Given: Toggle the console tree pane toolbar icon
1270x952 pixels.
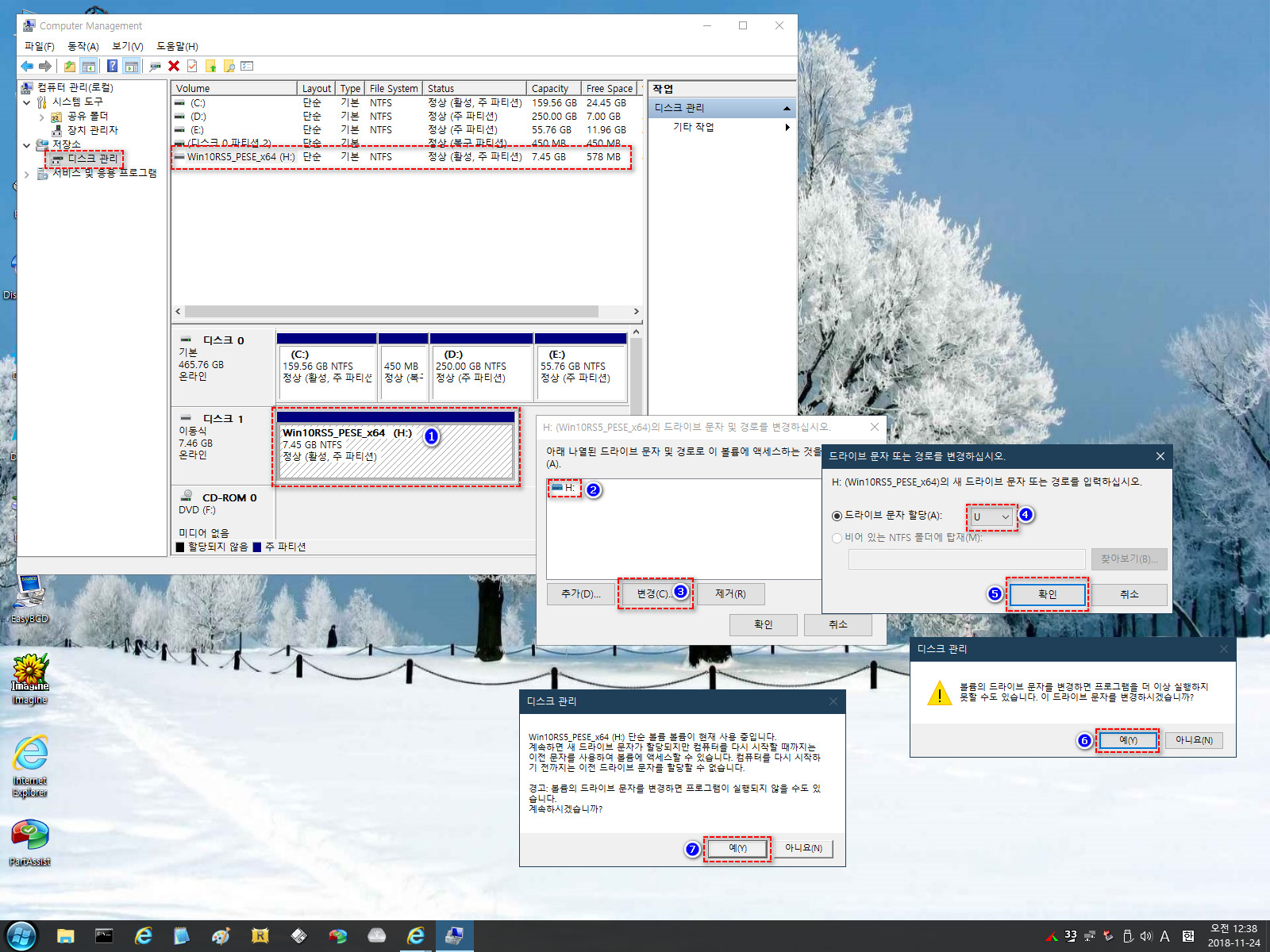Looking at the screenshot, I should coord(89,66).
